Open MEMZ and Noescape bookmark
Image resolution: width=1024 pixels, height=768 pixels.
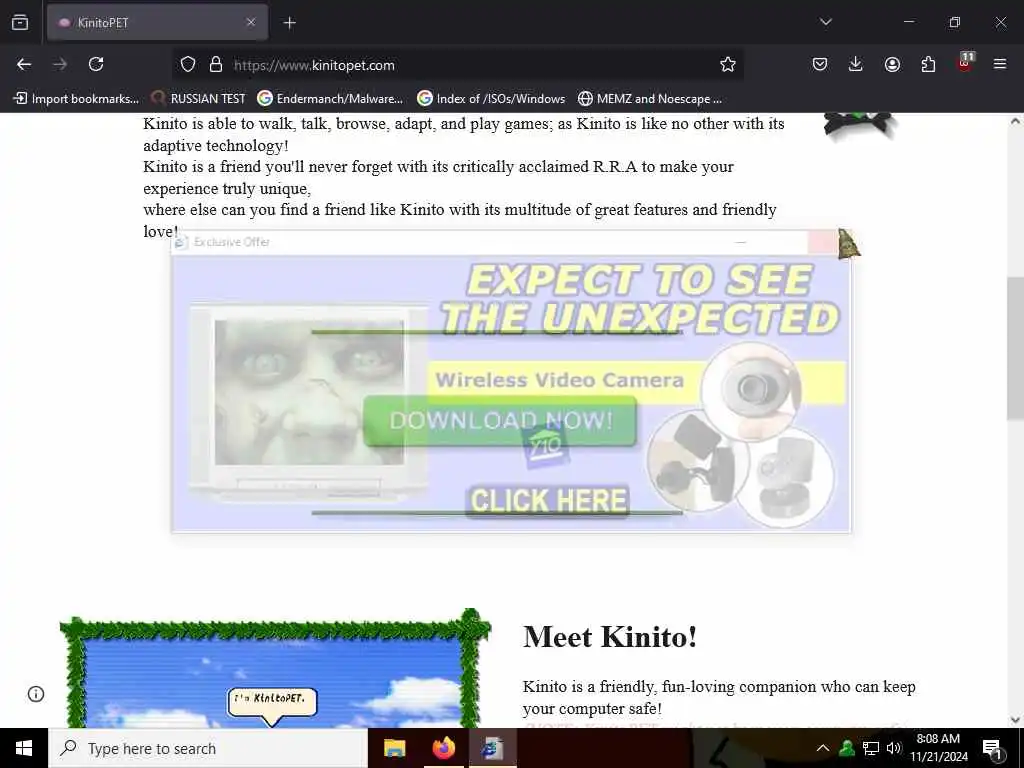(650, 99)
